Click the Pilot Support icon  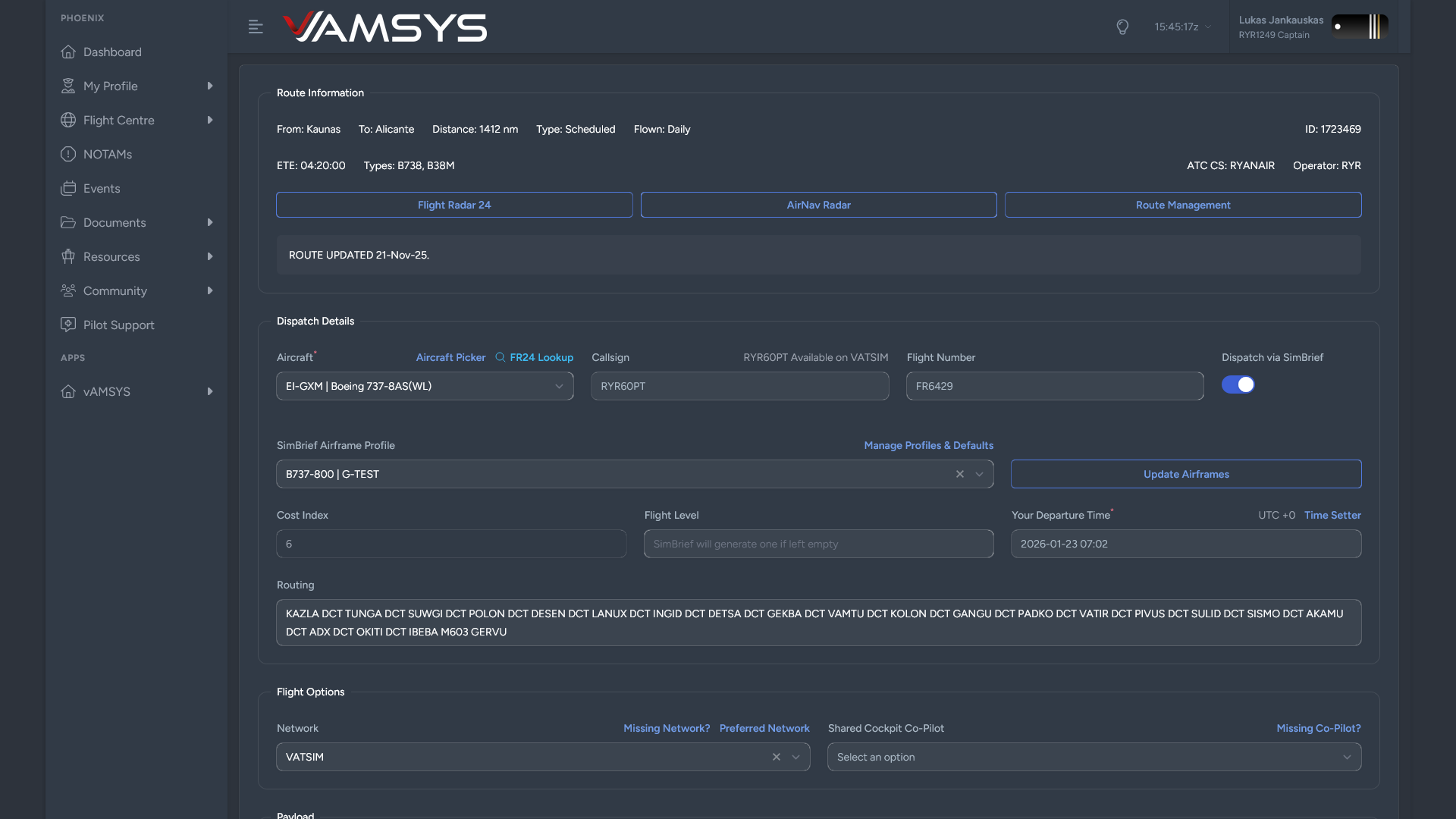pos(68,325)
